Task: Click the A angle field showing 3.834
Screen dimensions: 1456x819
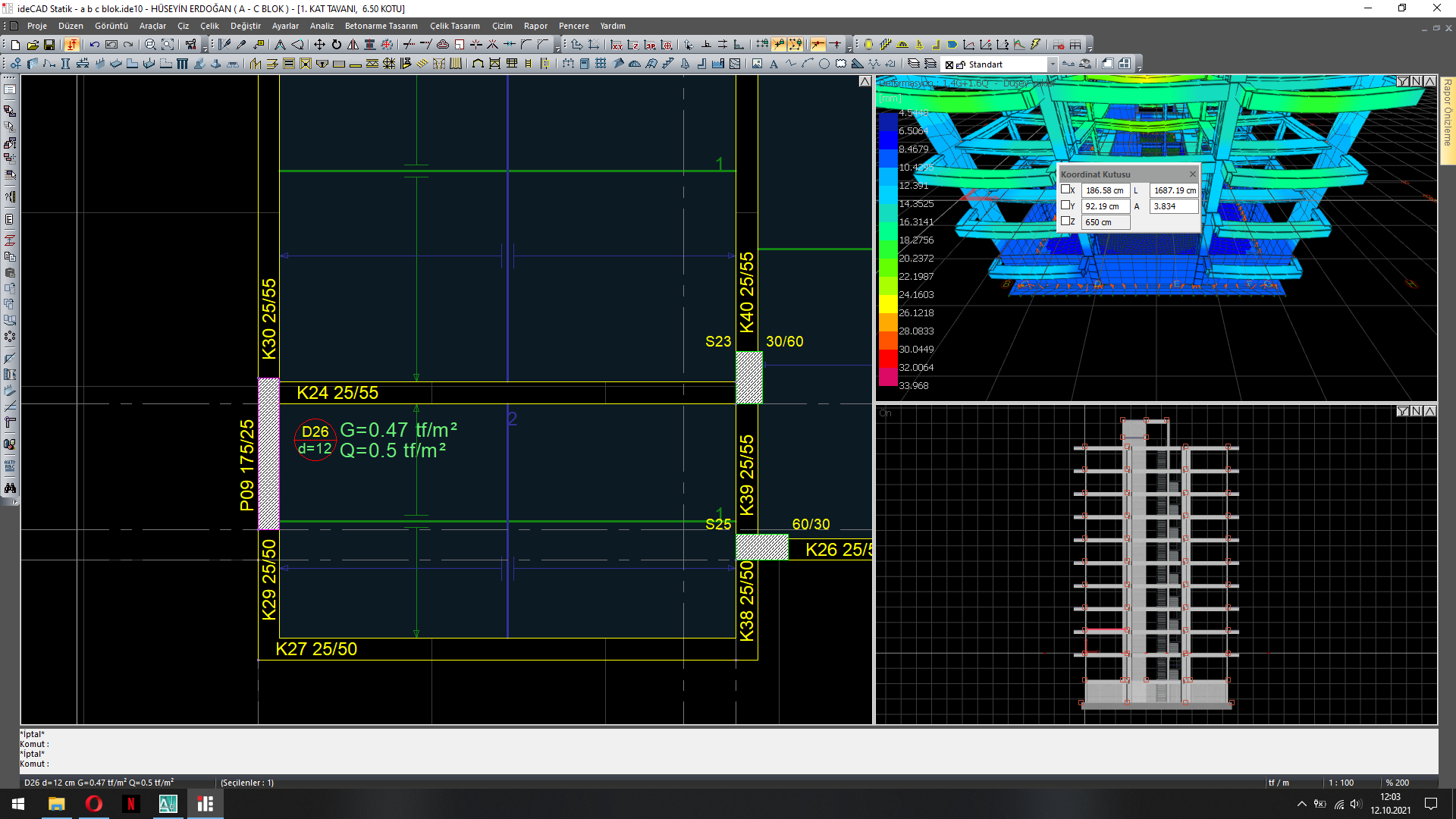Action: coord(1174,206)
